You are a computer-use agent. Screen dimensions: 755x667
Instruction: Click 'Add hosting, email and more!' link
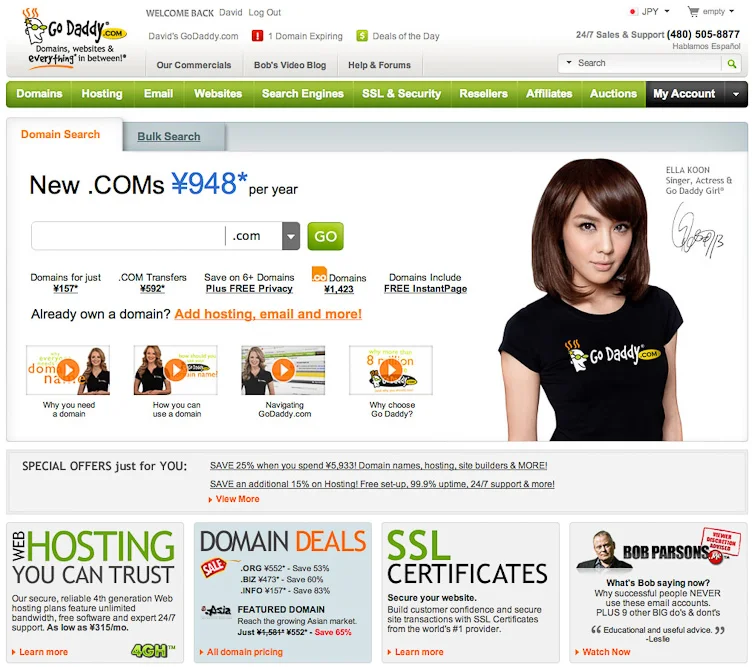coord(268,314)
